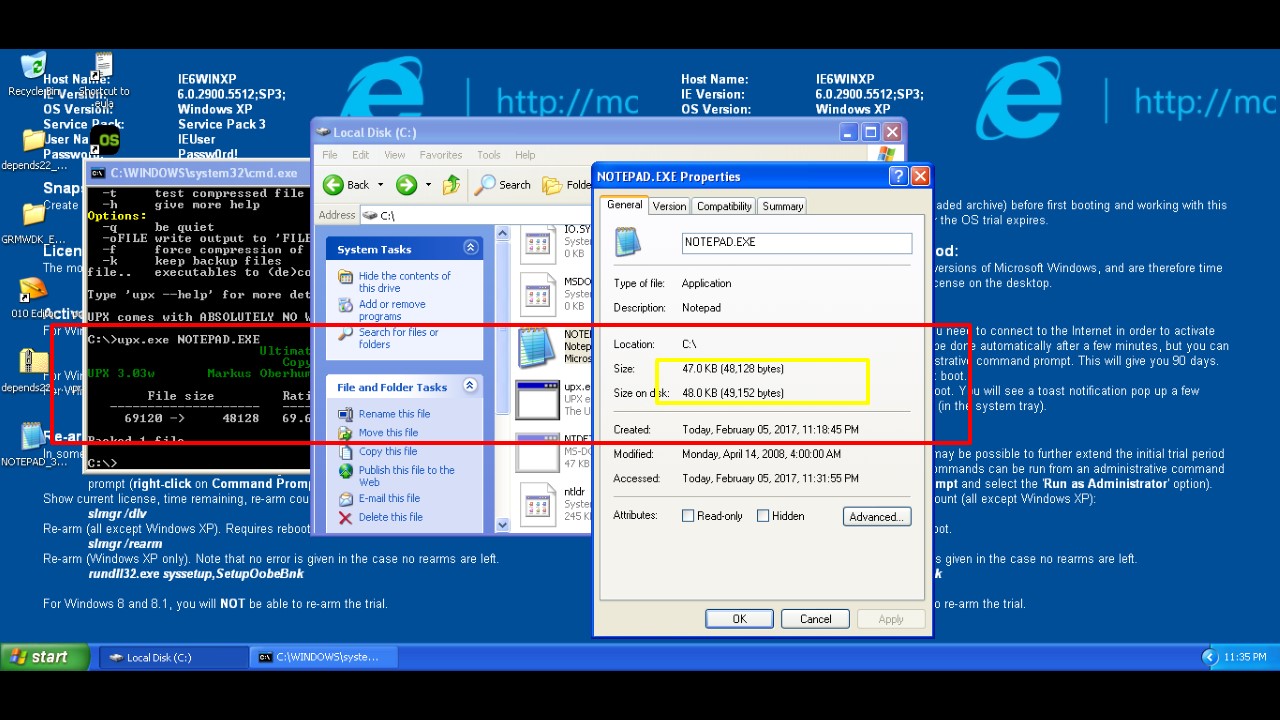Click the task pane scrollbar up arrow

coord(502,234)
